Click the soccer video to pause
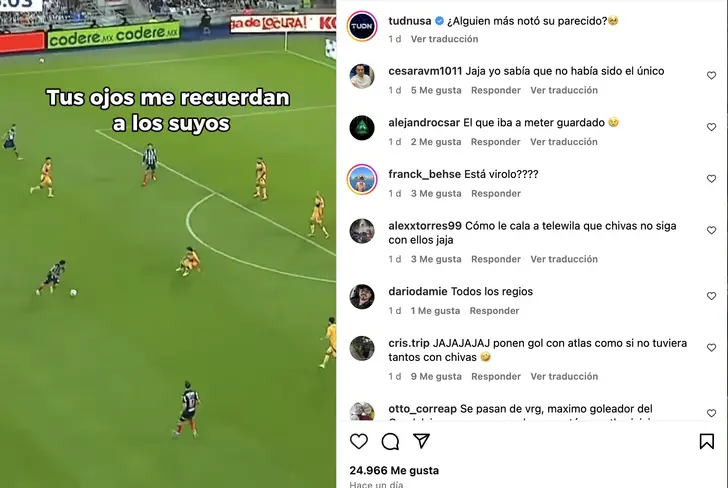Viewport: 728px width, 488px height. click(x=168, y=244)
